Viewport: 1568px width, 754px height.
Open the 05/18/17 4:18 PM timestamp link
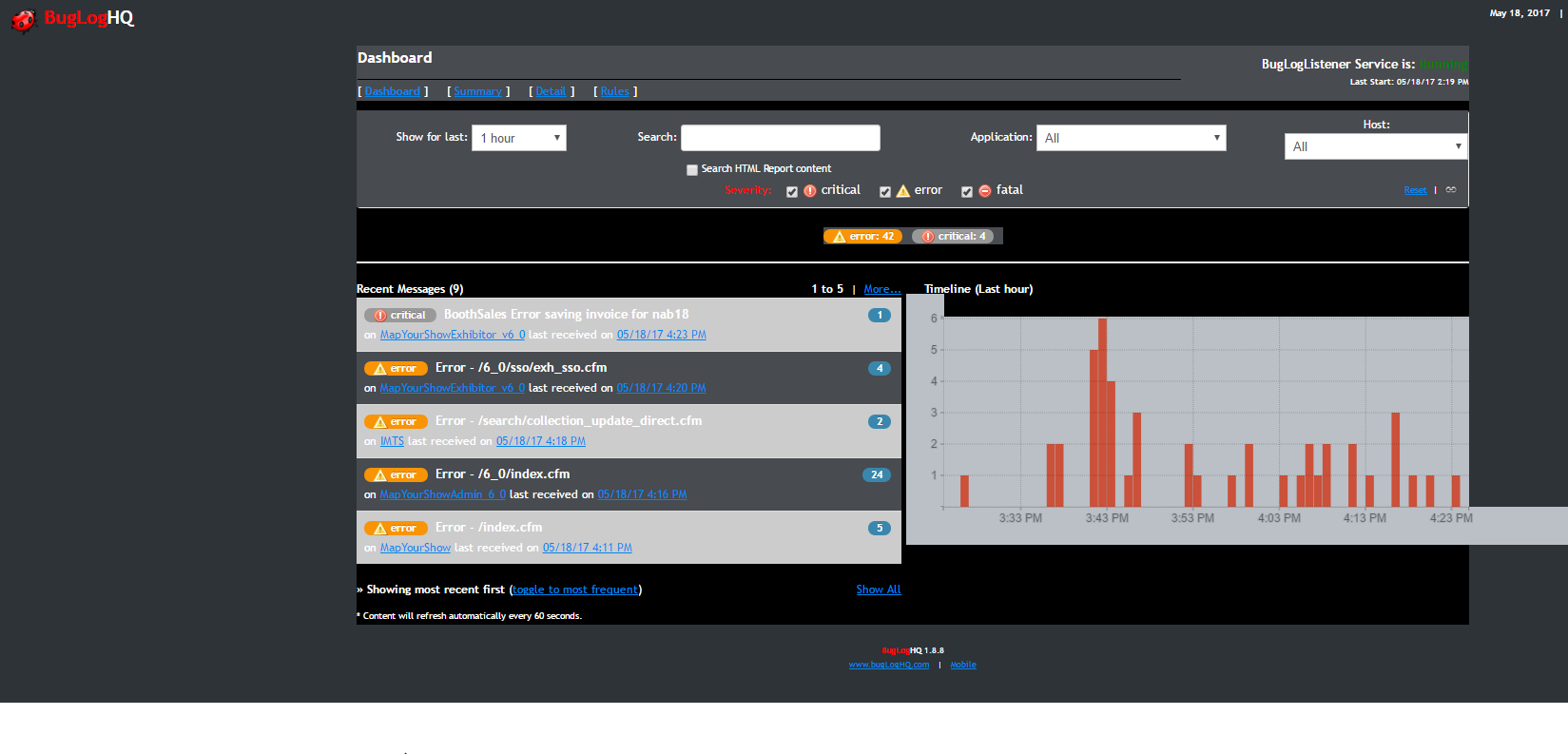point(541,441)
